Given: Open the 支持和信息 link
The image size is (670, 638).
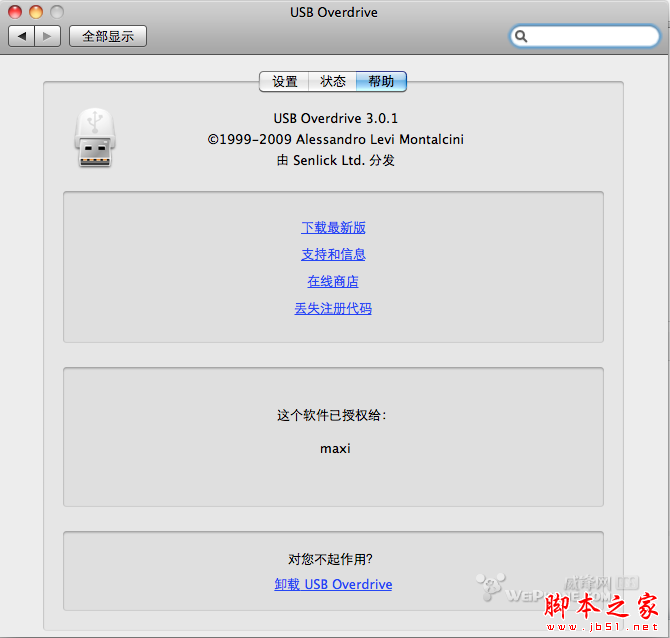Looking at the screenshot, I should 333,254.
